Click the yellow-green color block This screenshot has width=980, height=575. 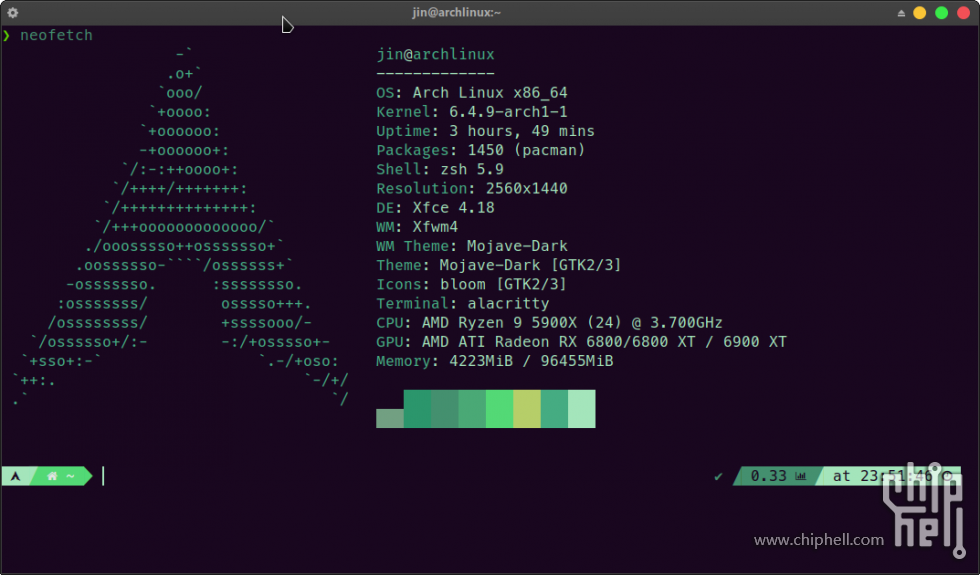527,409
